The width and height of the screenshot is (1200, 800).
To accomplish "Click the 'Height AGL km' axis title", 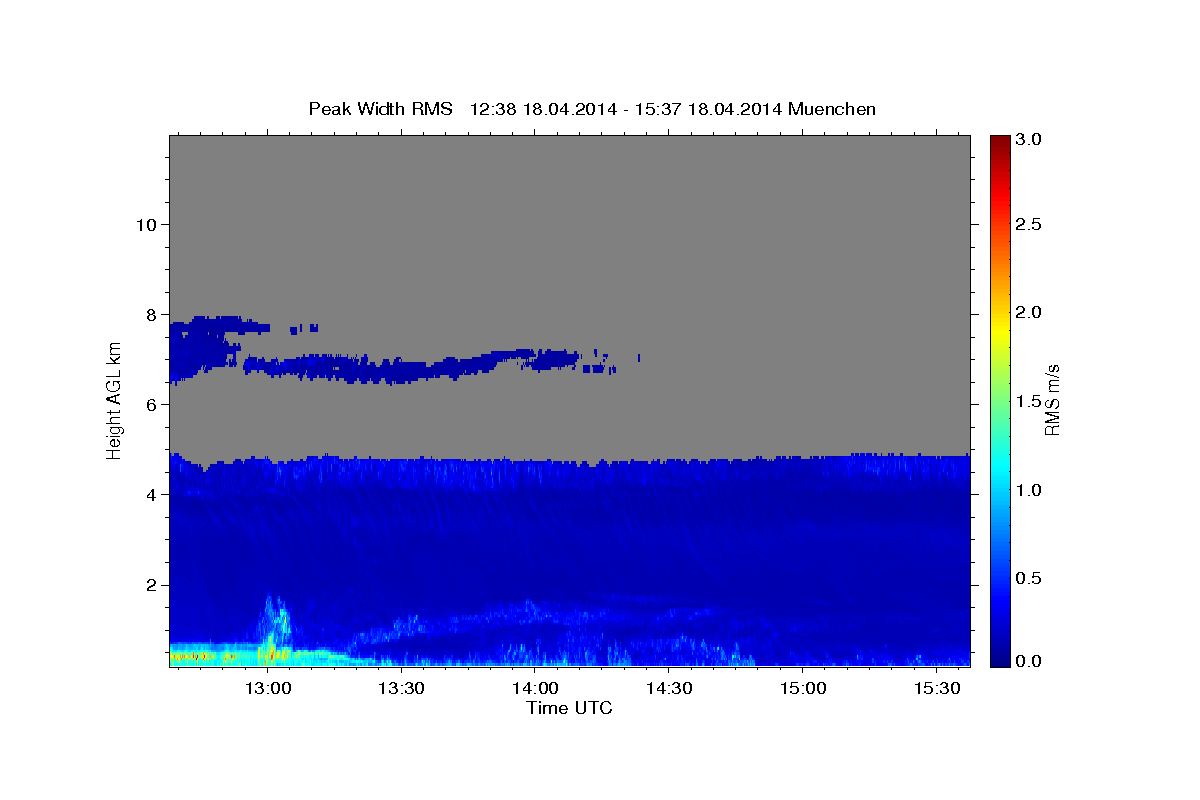I will tap(114, 401).
